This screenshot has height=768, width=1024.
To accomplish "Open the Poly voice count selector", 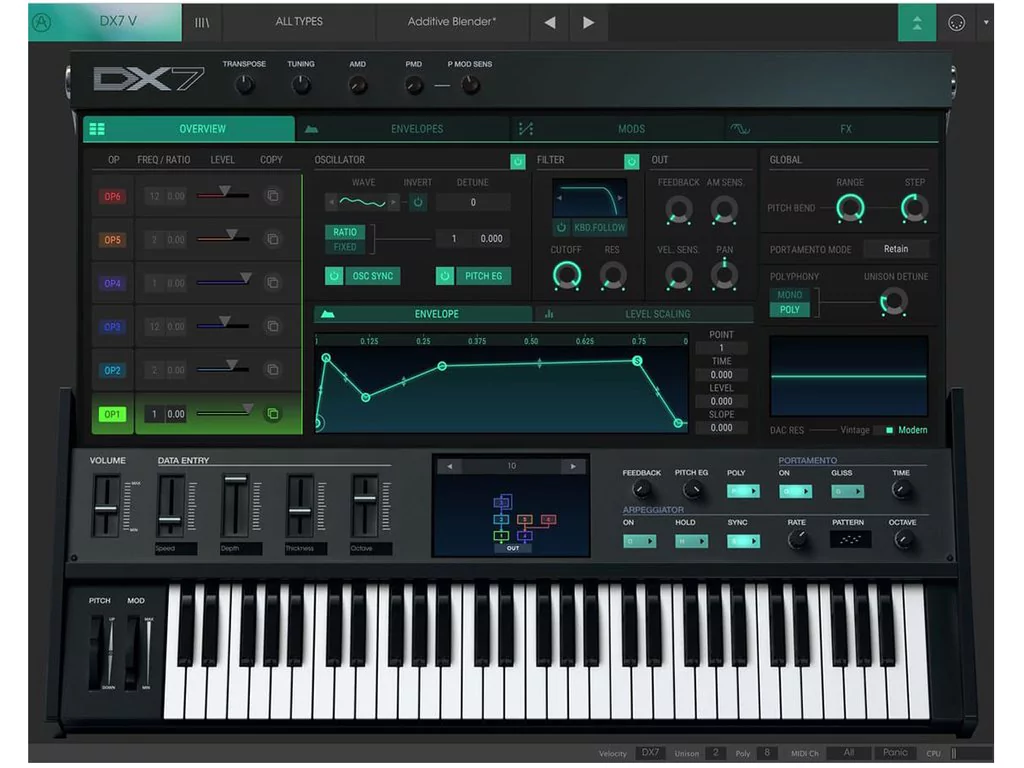I will [x=767, y=752].
